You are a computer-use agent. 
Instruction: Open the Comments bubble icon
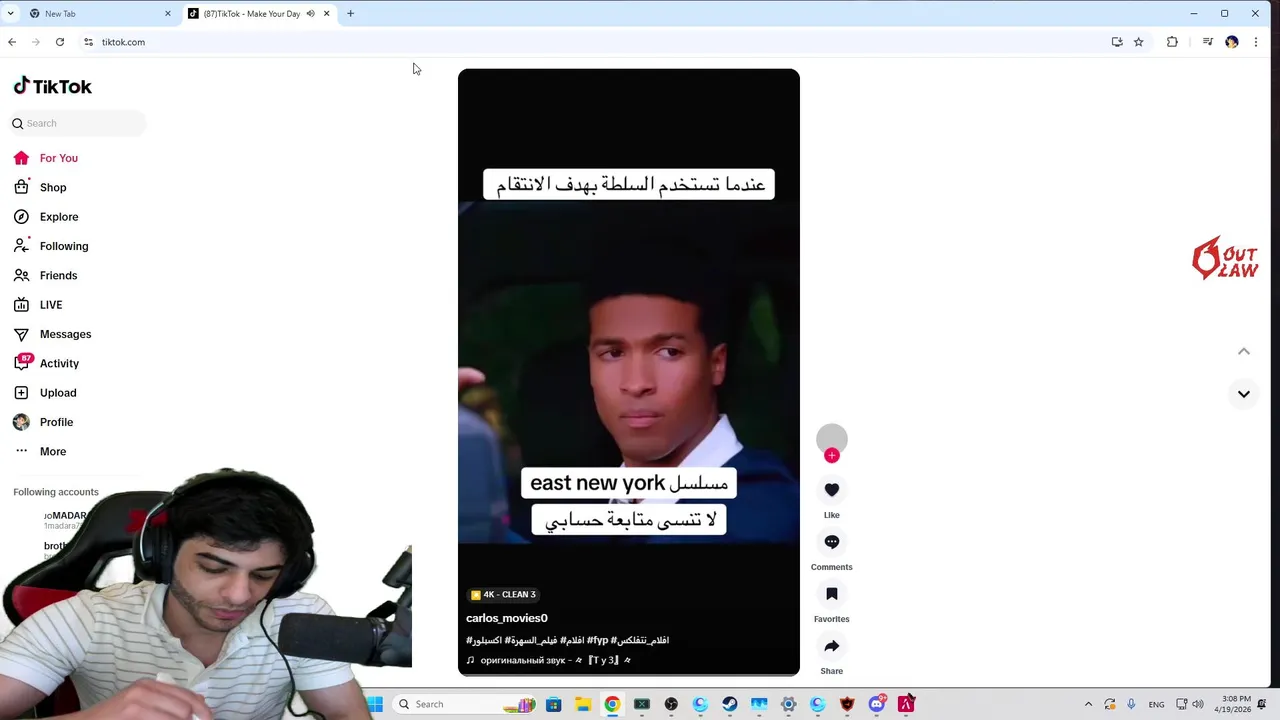click(831, 542)
